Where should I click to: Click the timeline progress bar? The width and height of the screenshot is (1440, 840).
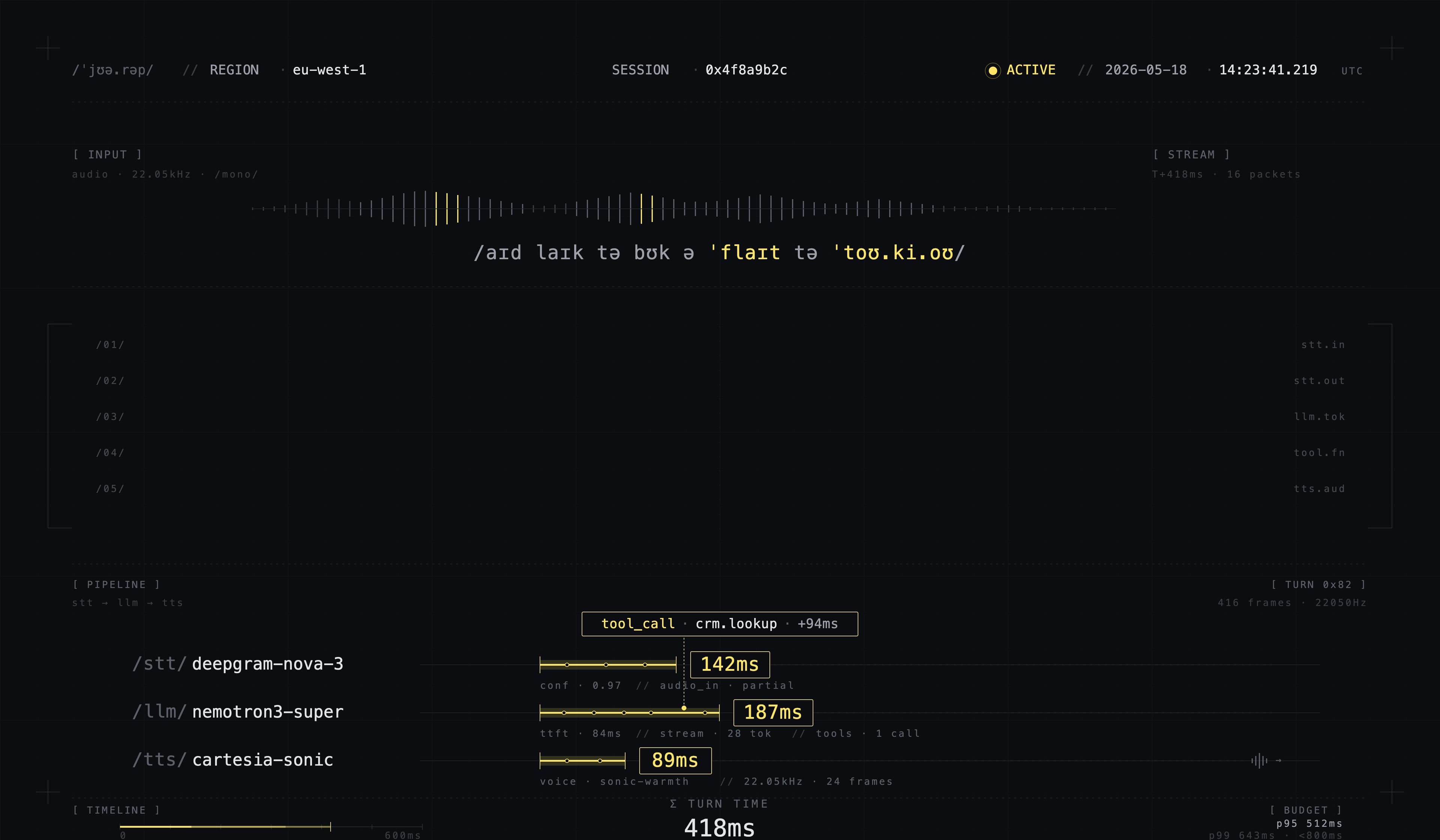(271, 826)
